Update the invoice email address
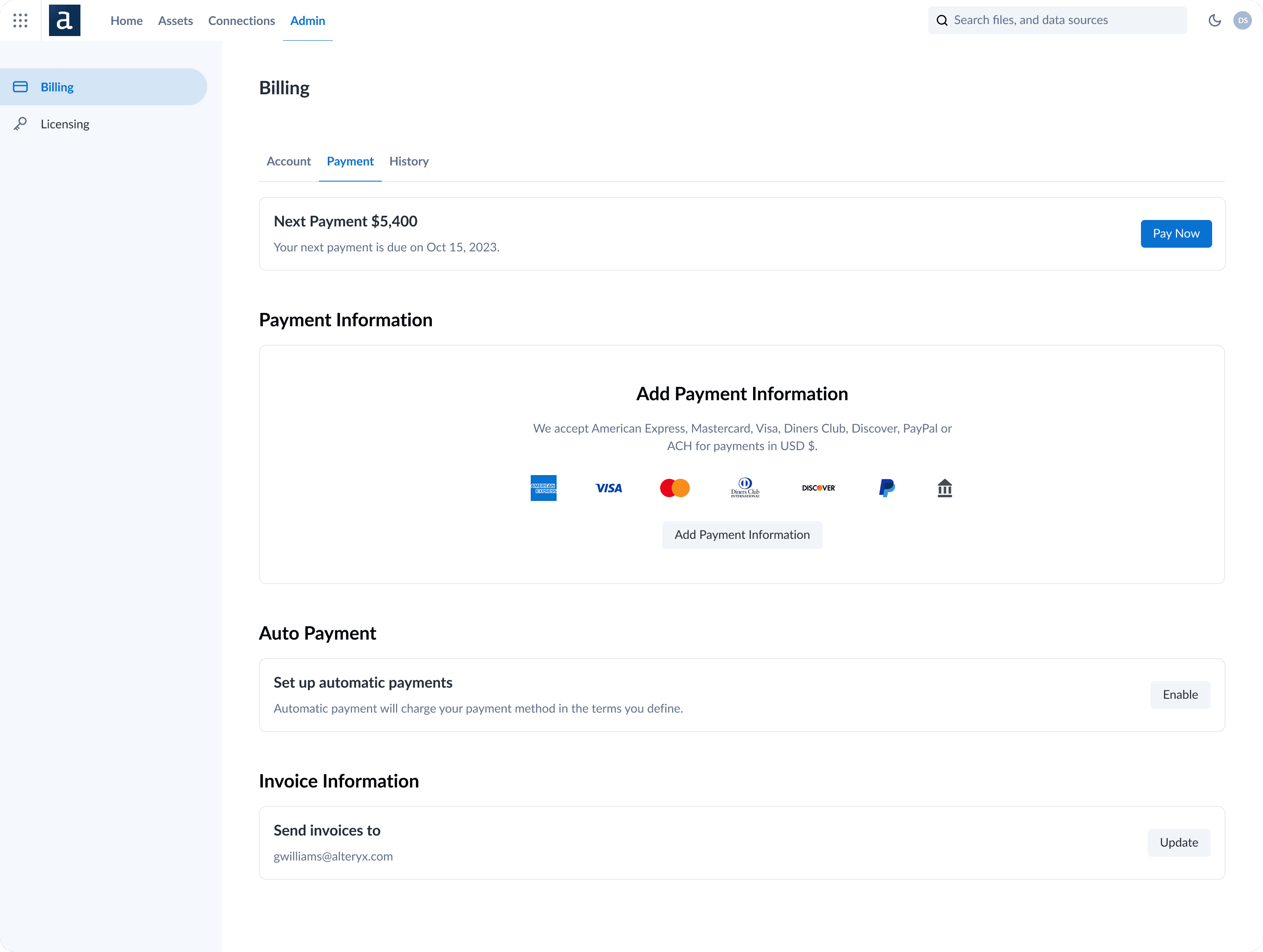 (x=1178, y=842)
